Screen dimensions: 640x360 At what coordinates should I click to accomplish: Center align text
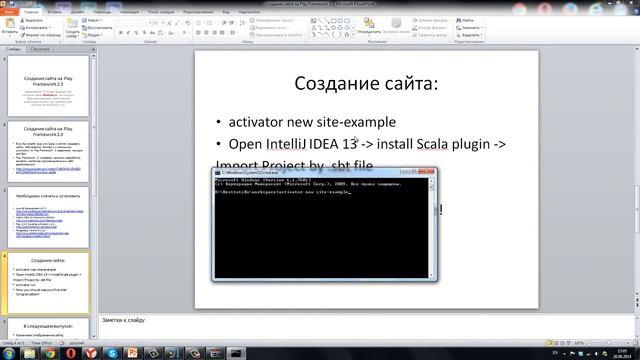click(x=206, y=33)
